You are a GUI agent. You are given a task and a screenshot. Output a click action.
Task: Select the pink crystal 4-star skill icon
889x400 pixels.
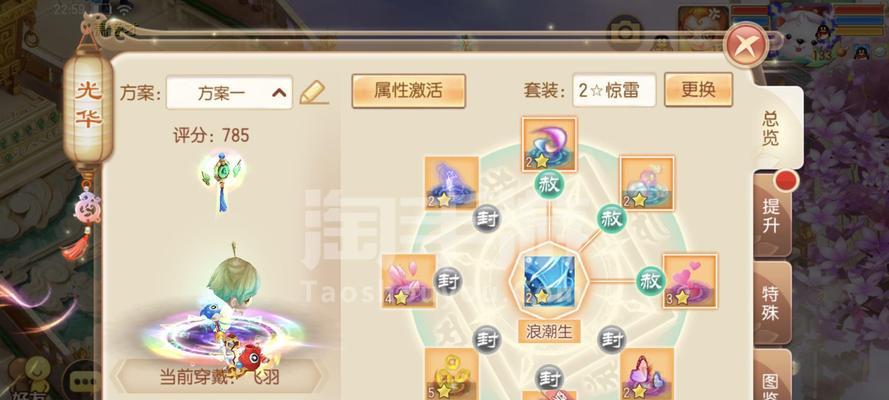(x=409, y=281)
